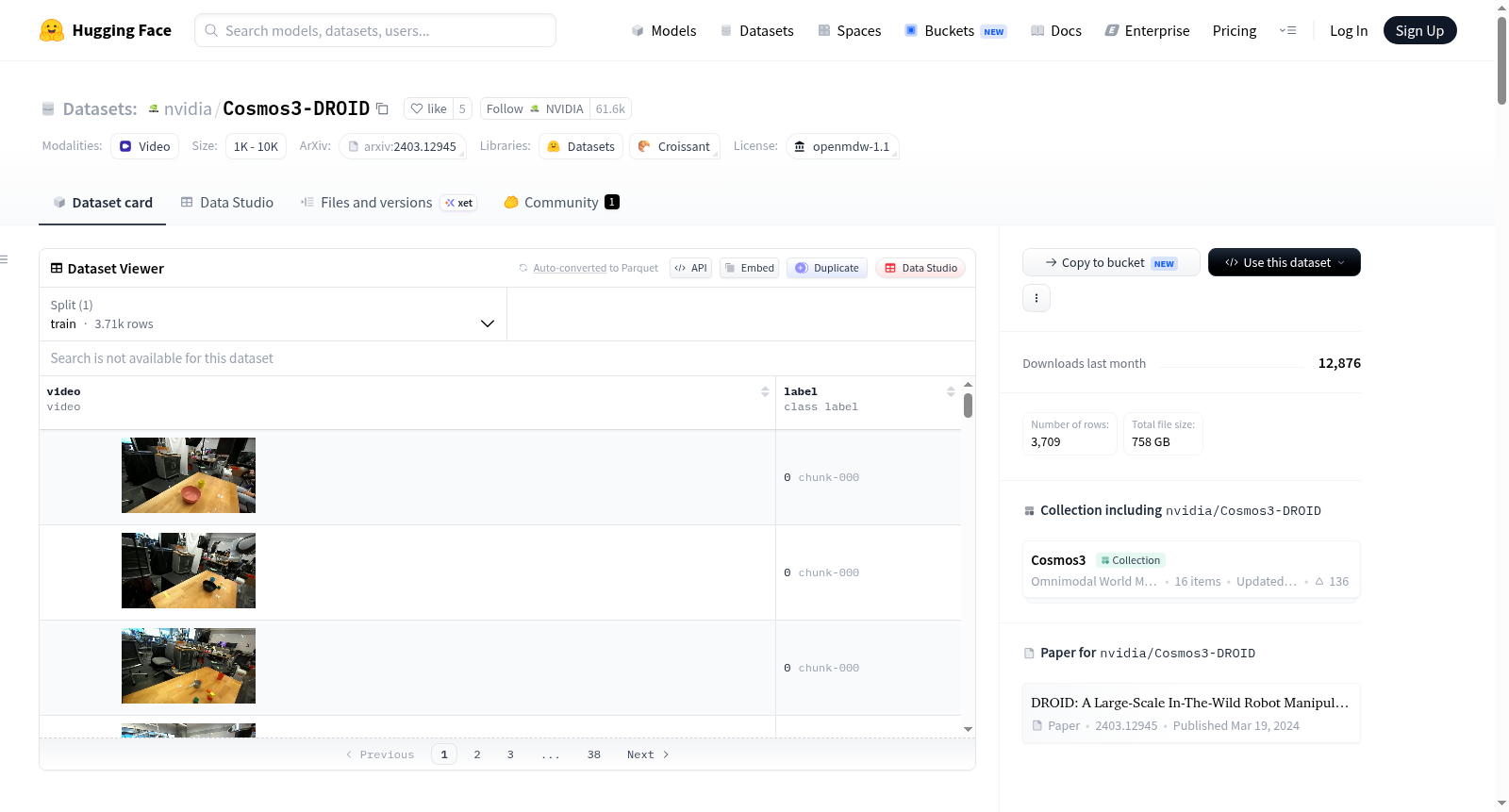The height and width of the screenshot is (812, 1509).
Task: Open the Pricing page
Action: 1234,30
